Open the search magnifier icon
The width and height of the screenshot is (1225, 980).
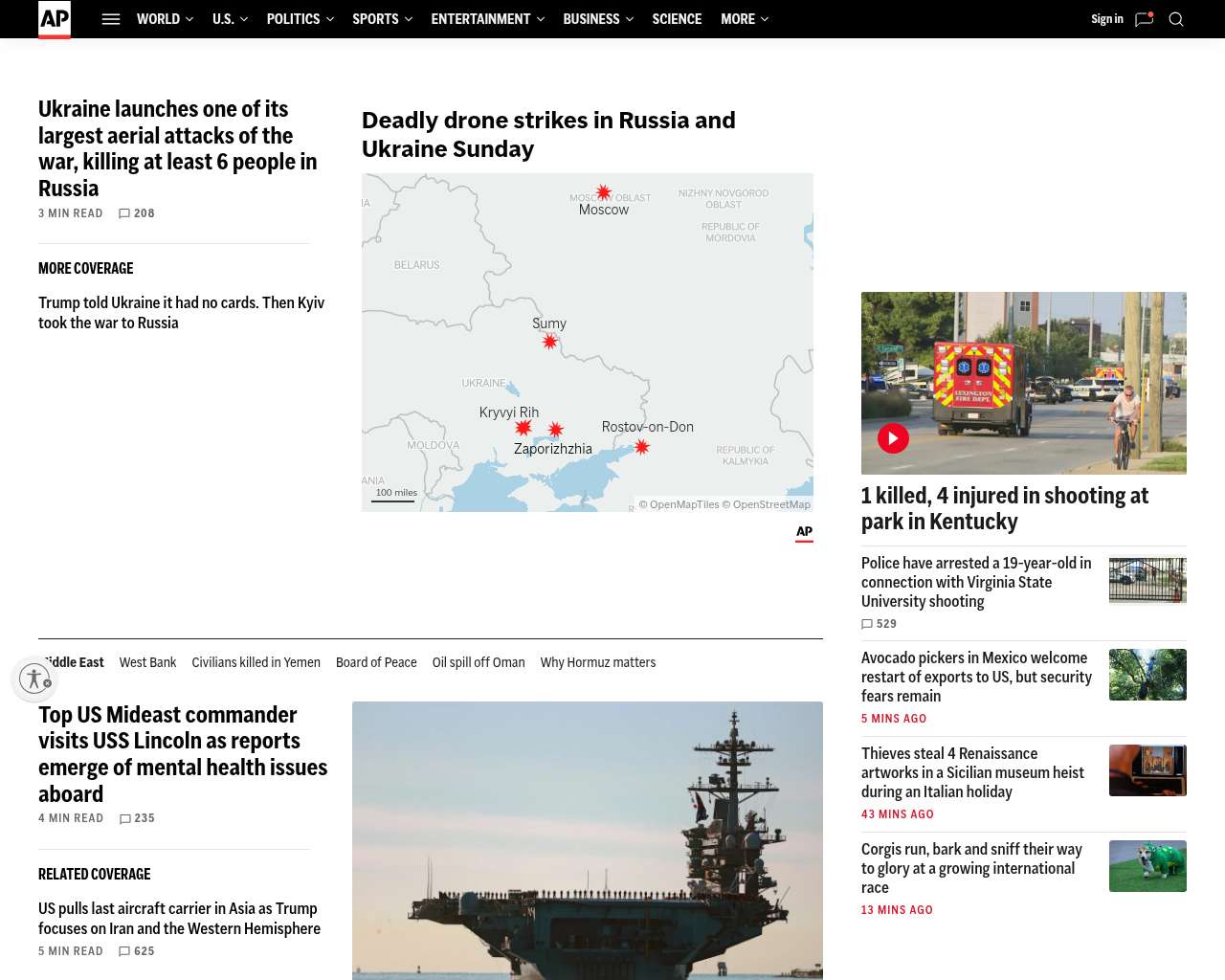(x=1176, y=19)
